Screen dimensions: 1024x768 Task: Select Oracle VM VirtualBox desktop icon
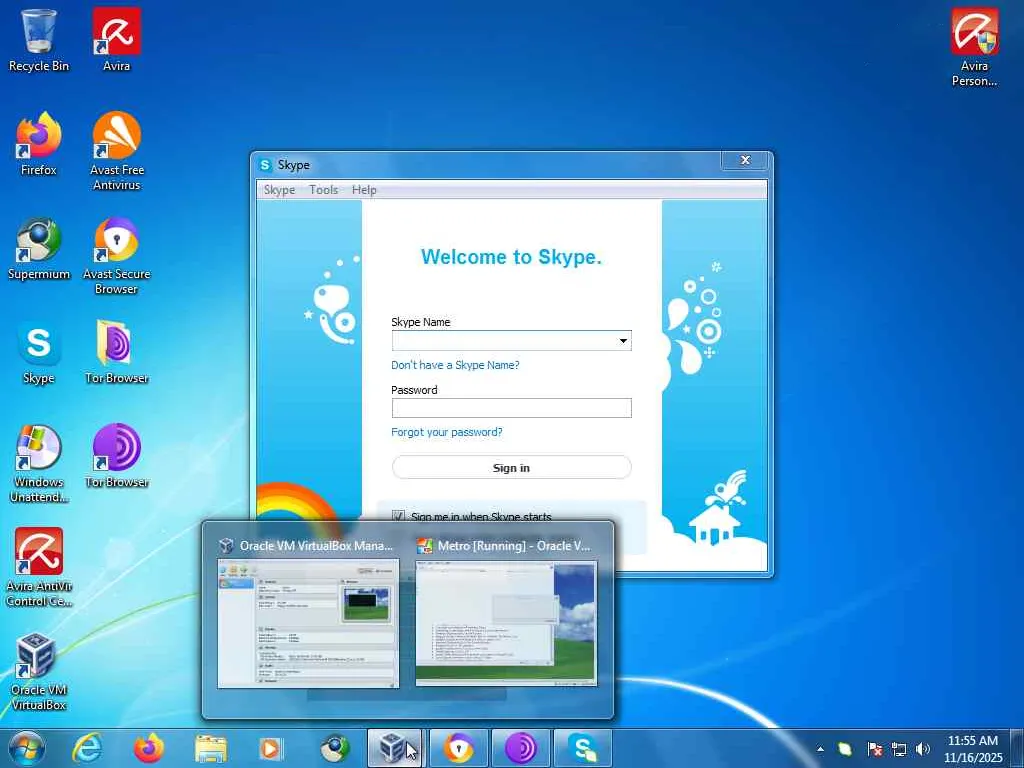(39, 671)
